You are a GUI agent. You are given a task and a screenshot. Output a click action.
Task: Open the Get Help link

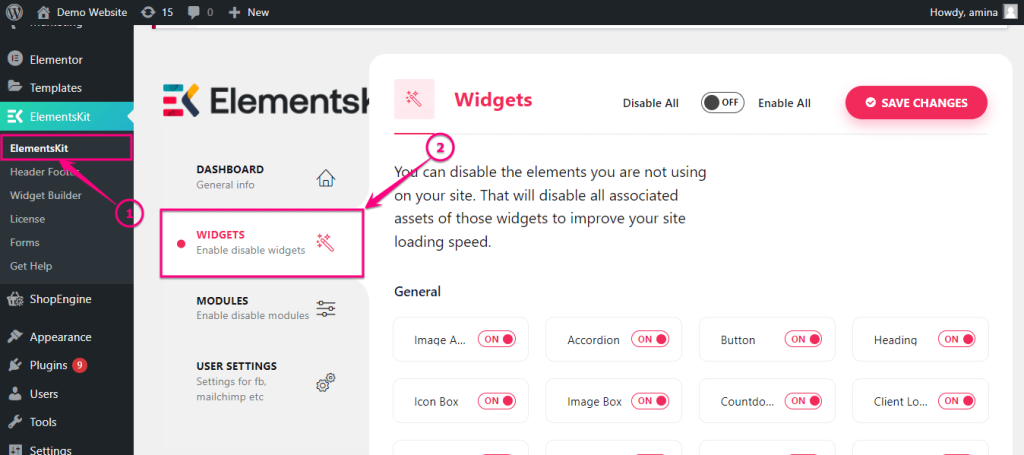coord(31,266)
